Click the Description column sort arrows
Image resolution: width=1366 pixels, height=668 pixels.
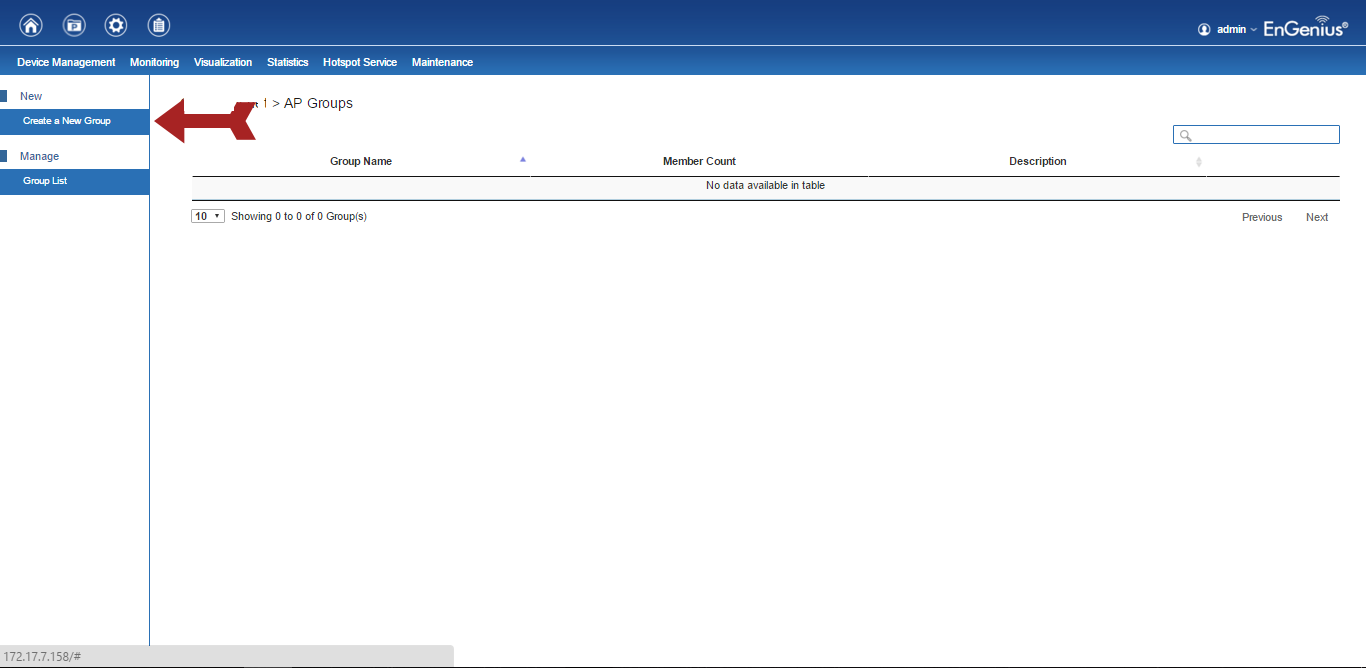[1199, 162]
